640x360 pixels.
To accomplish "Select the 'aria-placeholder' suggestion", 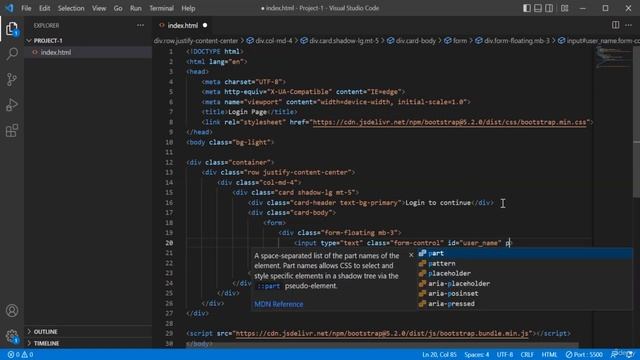I will (x=525, y=284).
